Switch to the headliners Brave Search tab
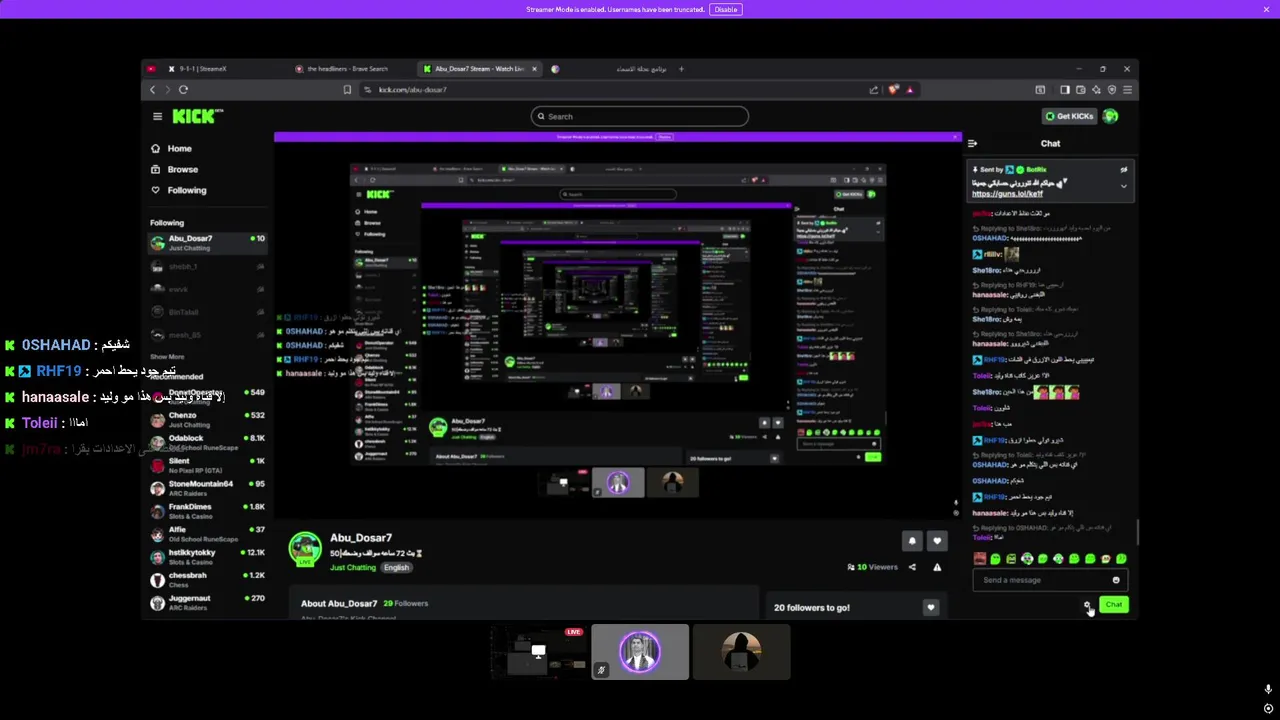1280x720 pixels. coord(347,69)
